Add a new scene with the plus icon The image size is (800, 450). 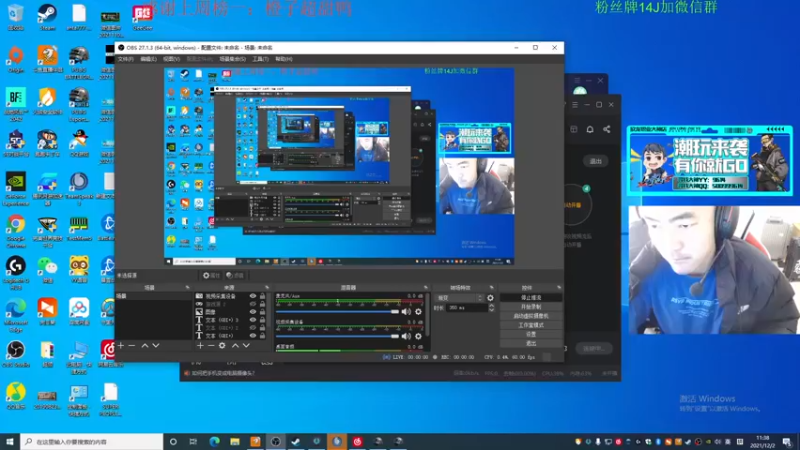coord(121,346)
